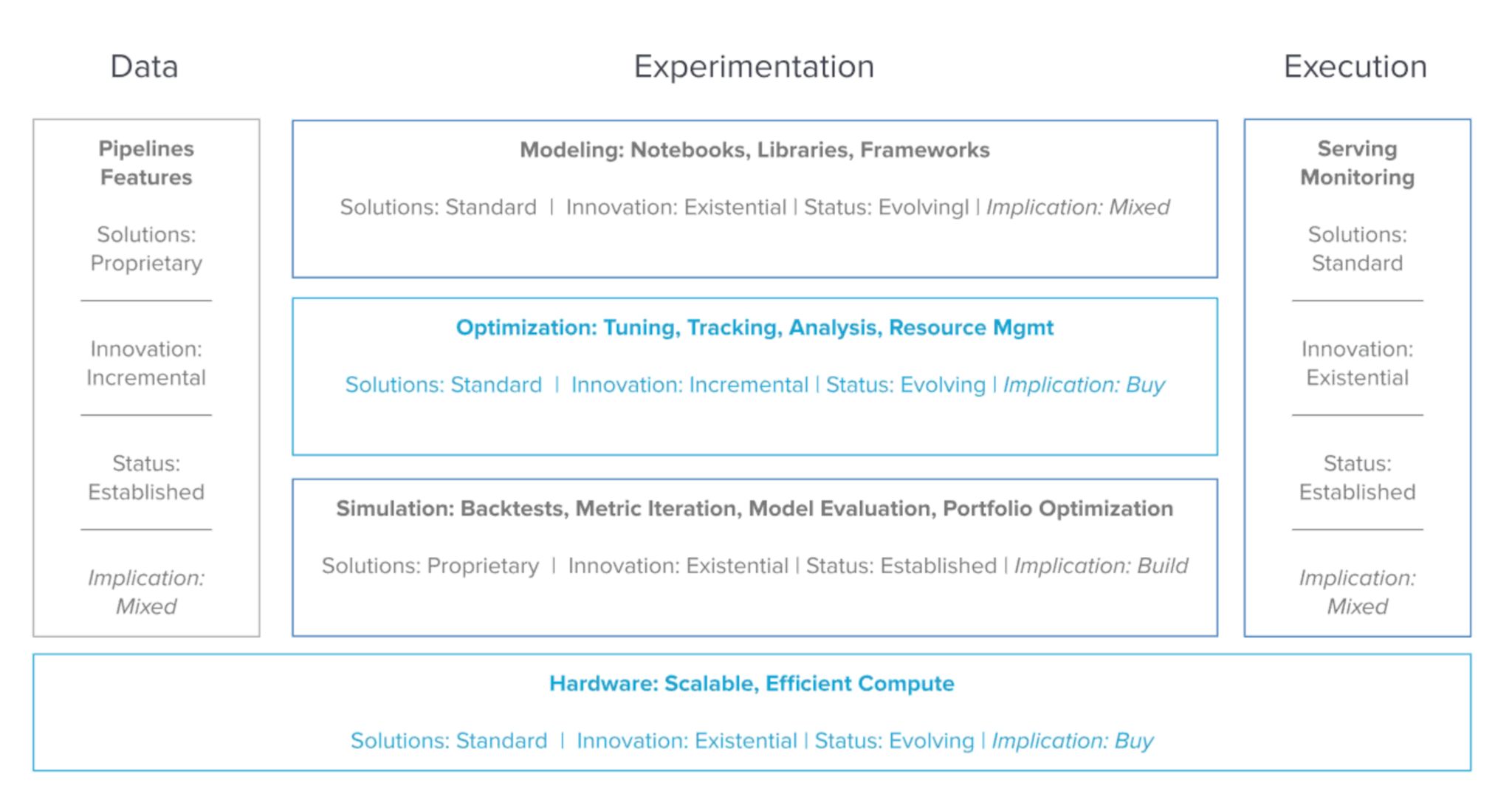Click Implication: Mixed in Execution box
The width and height of the screenshot is (1512, 794).
[1357, 592]
